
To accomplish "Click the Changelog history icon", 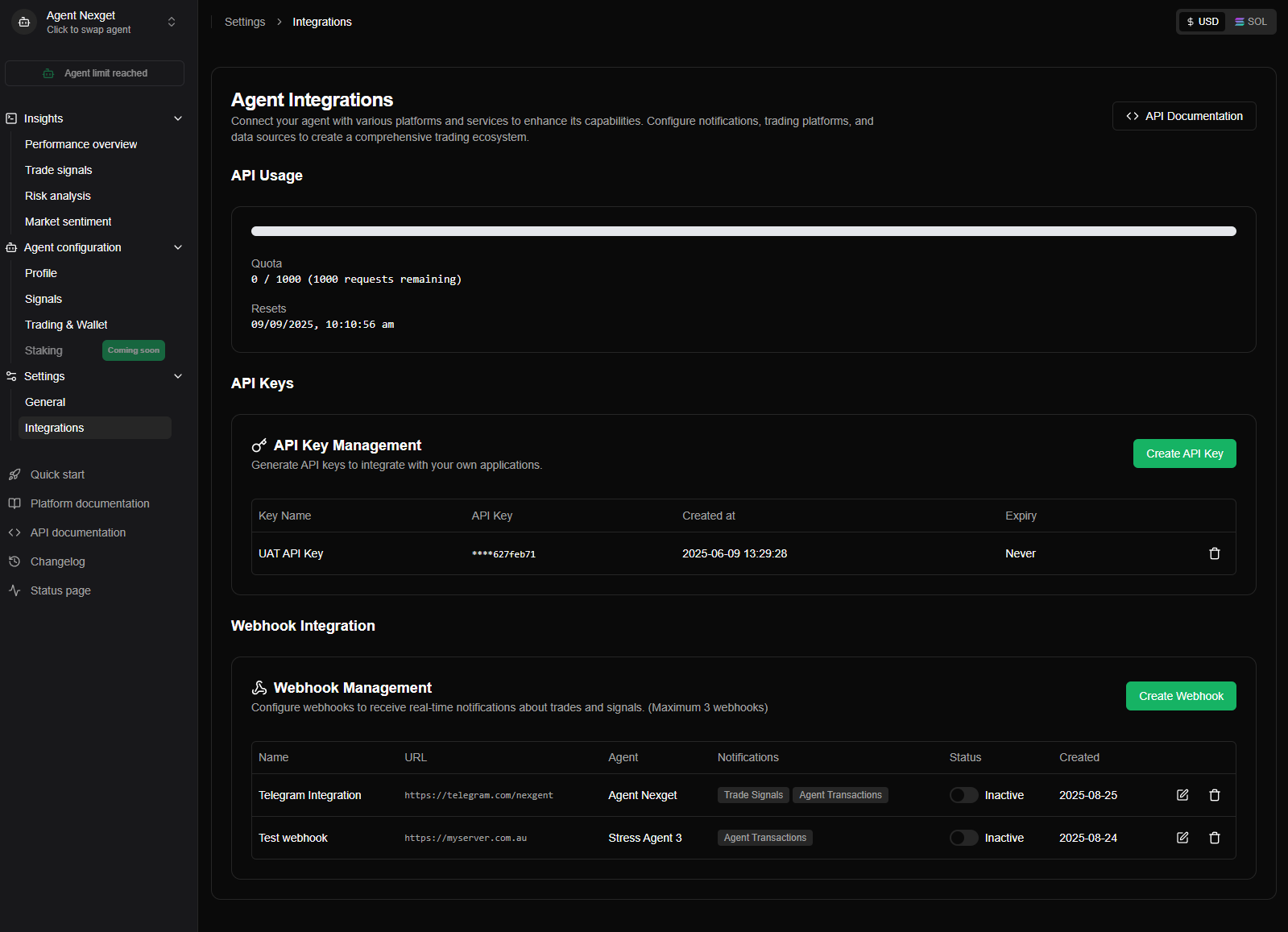I will [14, 561].
